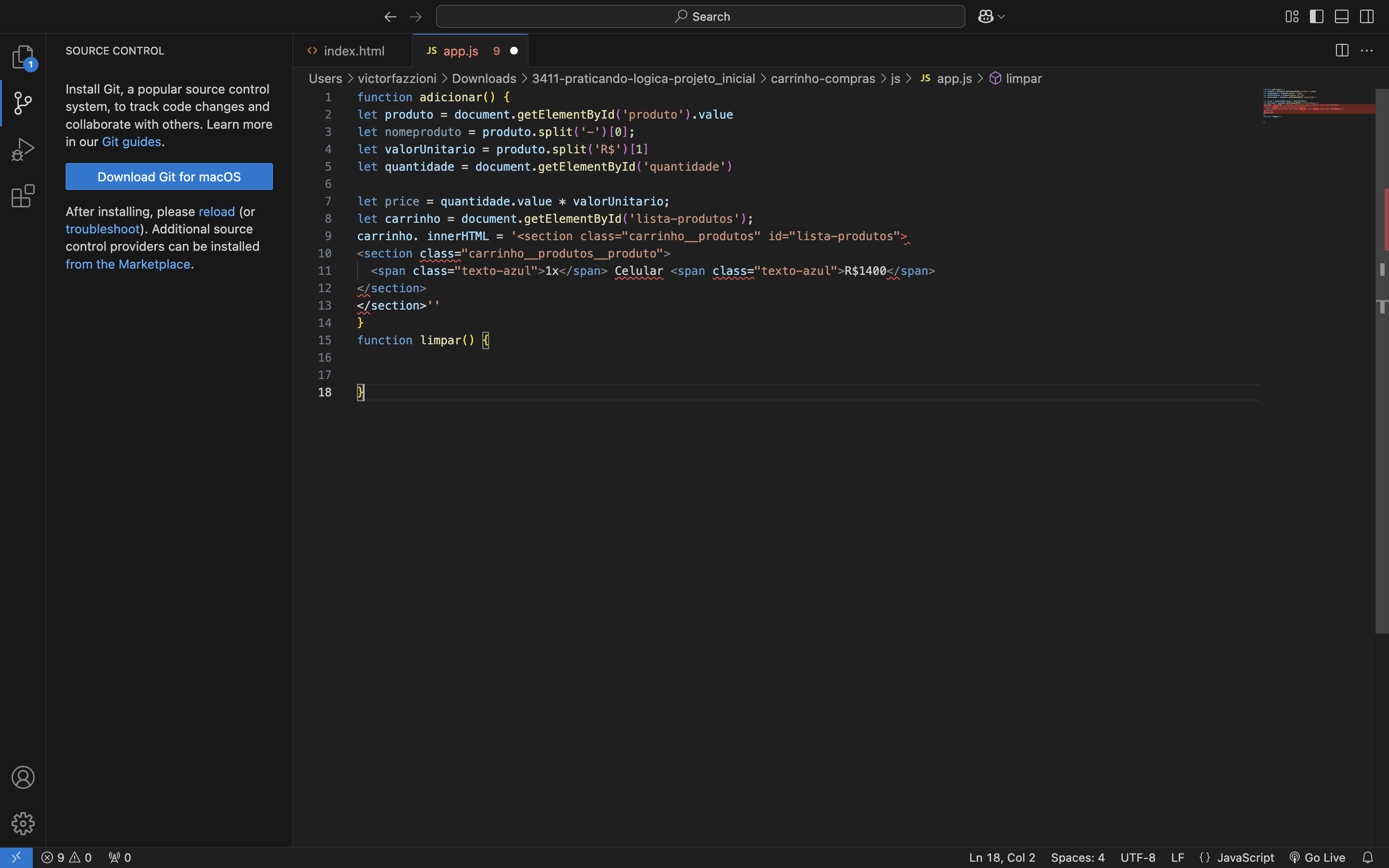Click the function adicionar() line
1389x868 pixels.
click(434, 97)
